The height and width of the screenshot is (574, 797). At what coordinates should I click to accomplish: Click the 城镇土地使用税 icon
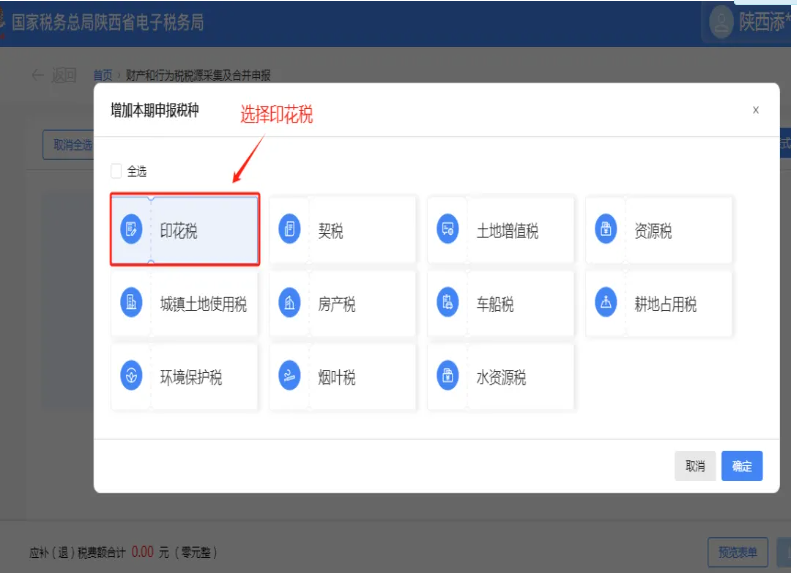[131, 303]
